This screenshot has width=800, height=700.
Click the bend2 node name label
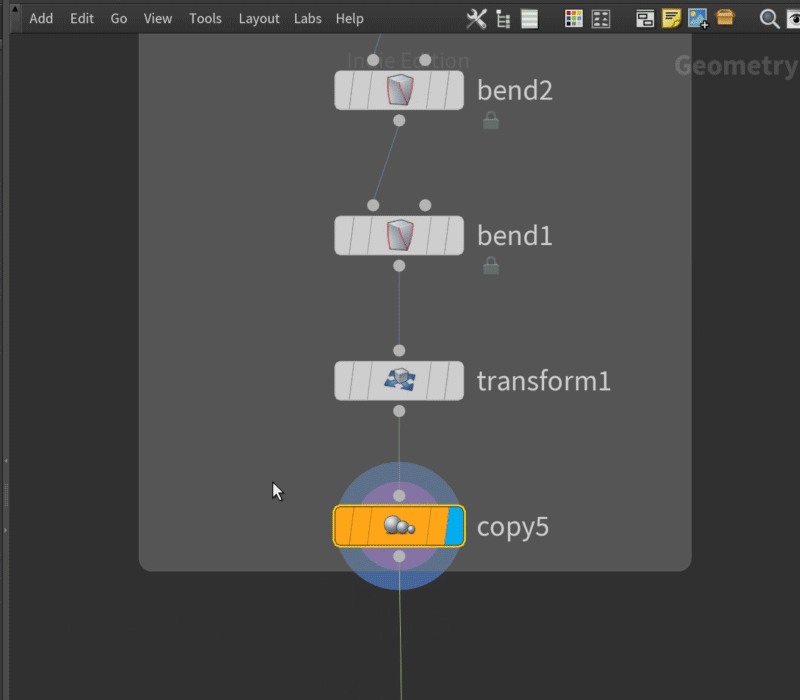(x=515, y=90)
